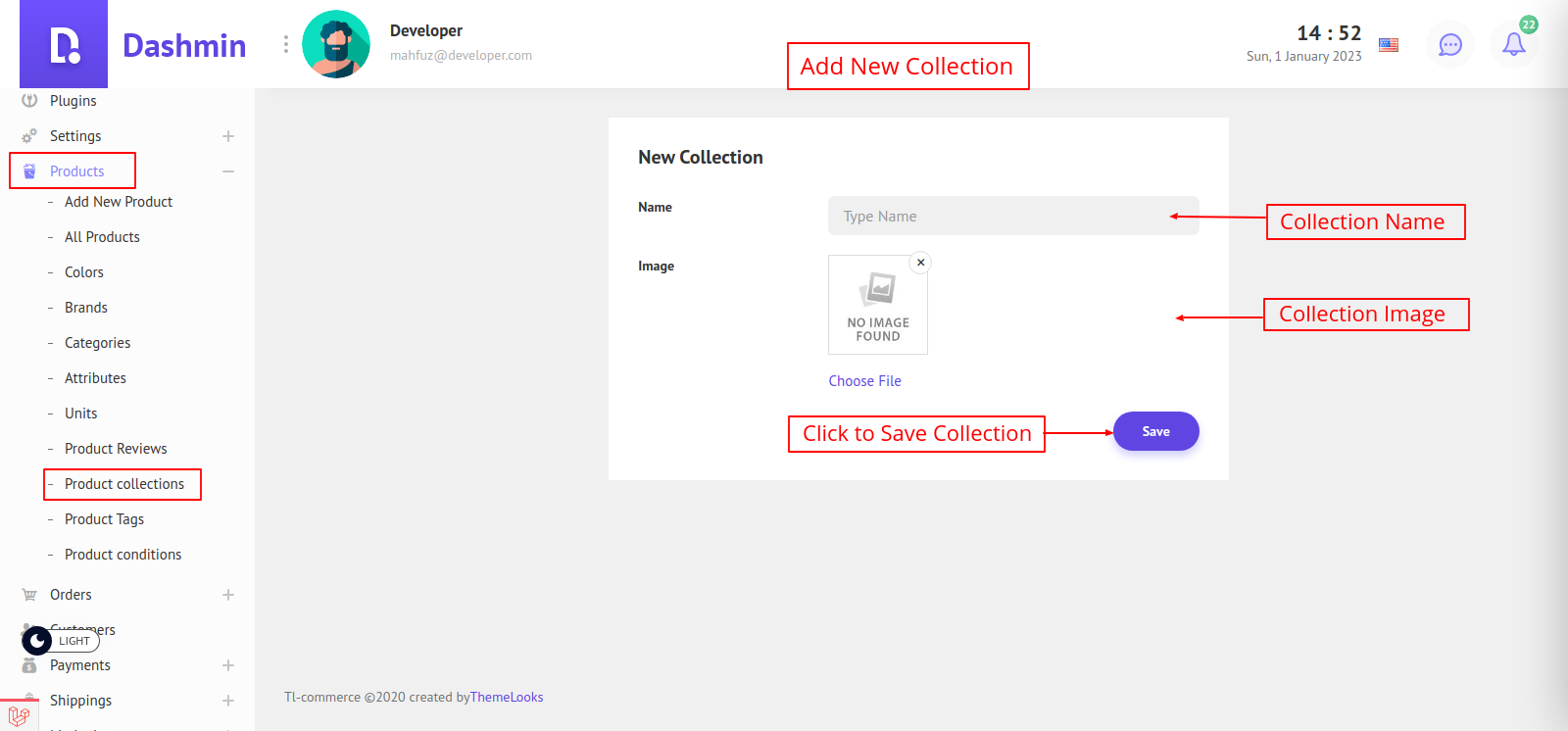Click the Laravel debug icon at bottom-left
1568x731 pixels.
pos(19,716)
